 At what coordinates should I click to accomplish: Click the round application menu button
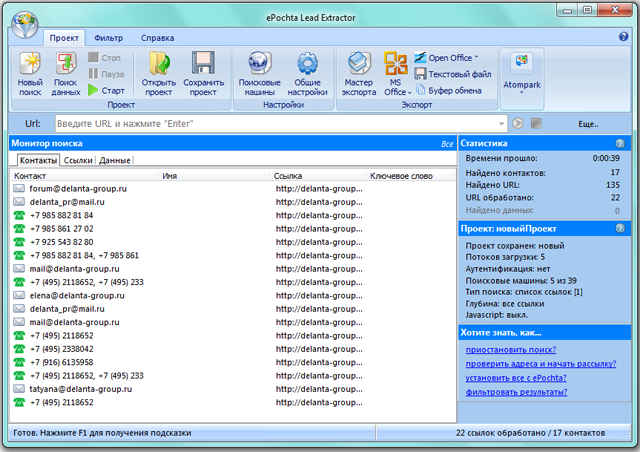click(24, 24)
